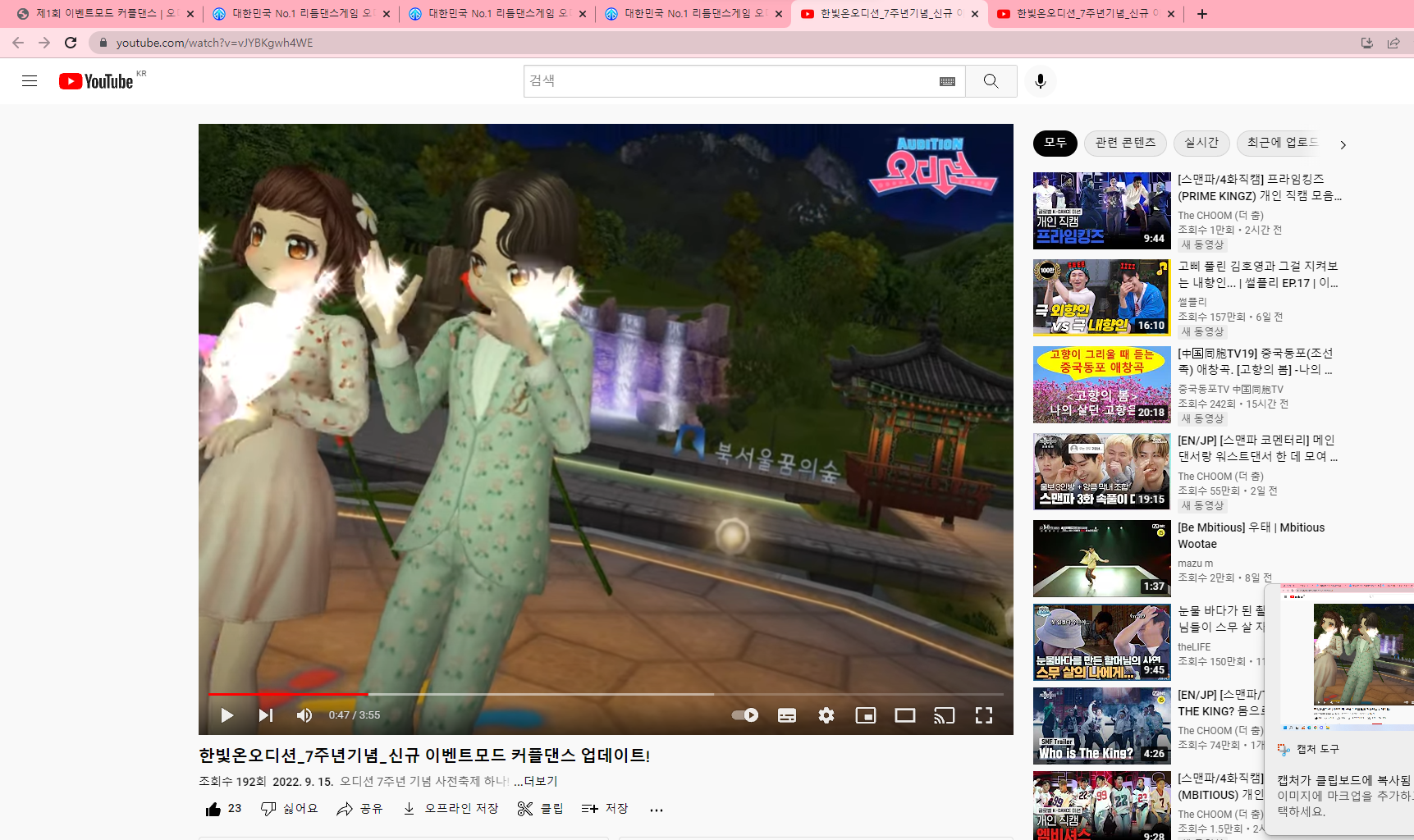Screen dimensions: 1414x840
Task: Create a clip (클립)
Action: point(541,809)
